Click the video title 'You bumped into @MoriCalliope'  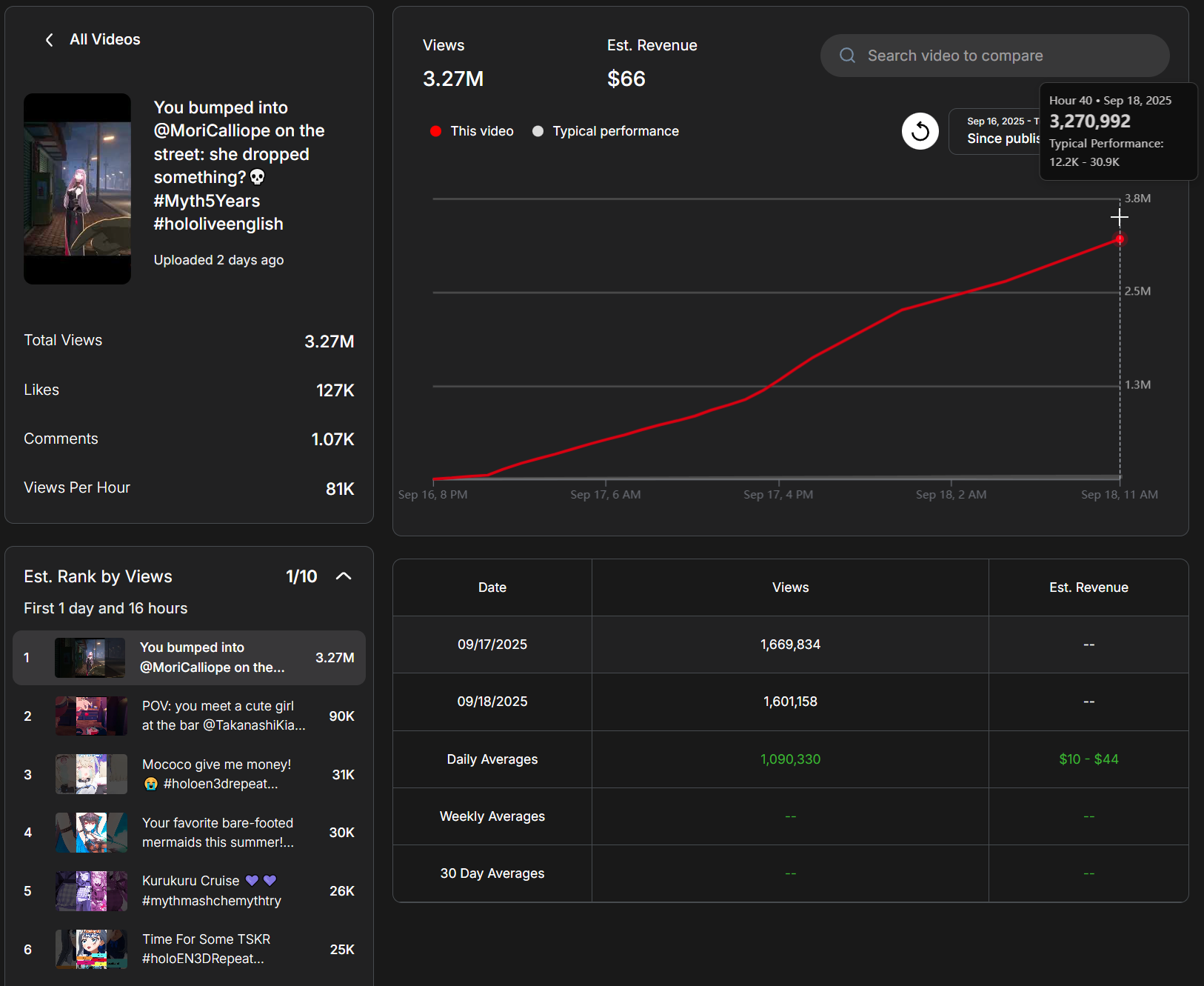239,165
